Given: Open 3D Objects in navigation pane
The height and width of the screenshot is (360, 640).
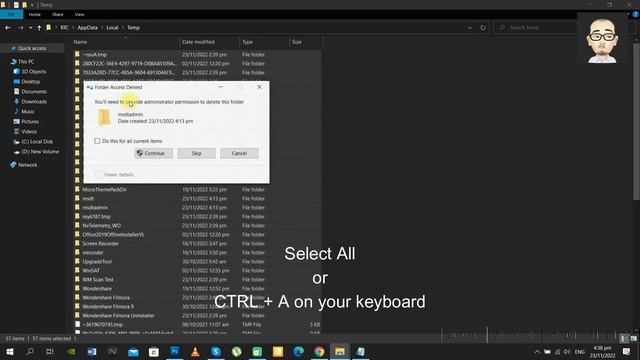Looking at the screenshot, I should (x=33, y=71).
